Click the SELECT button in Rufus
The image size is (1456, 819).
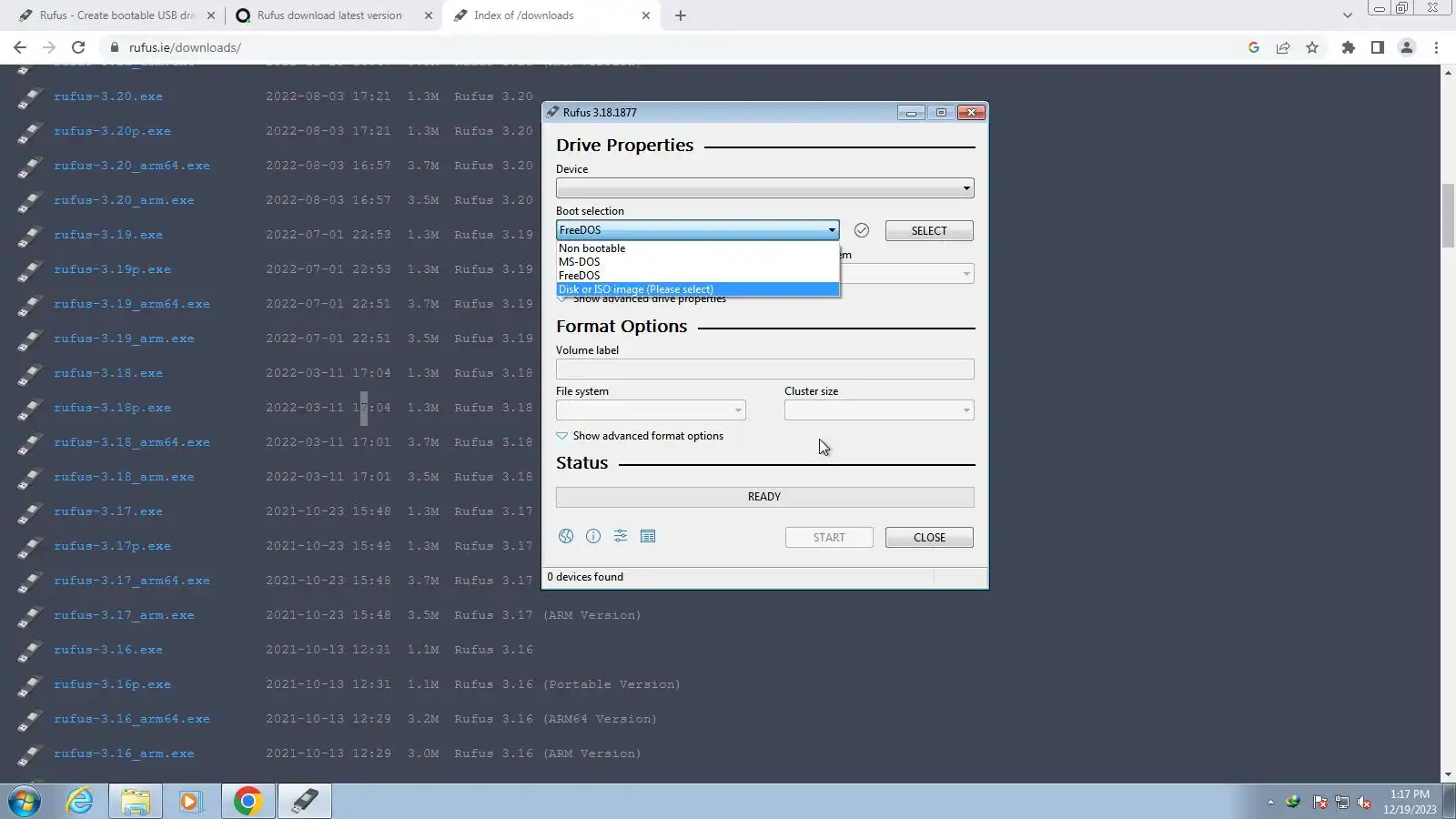929,231
